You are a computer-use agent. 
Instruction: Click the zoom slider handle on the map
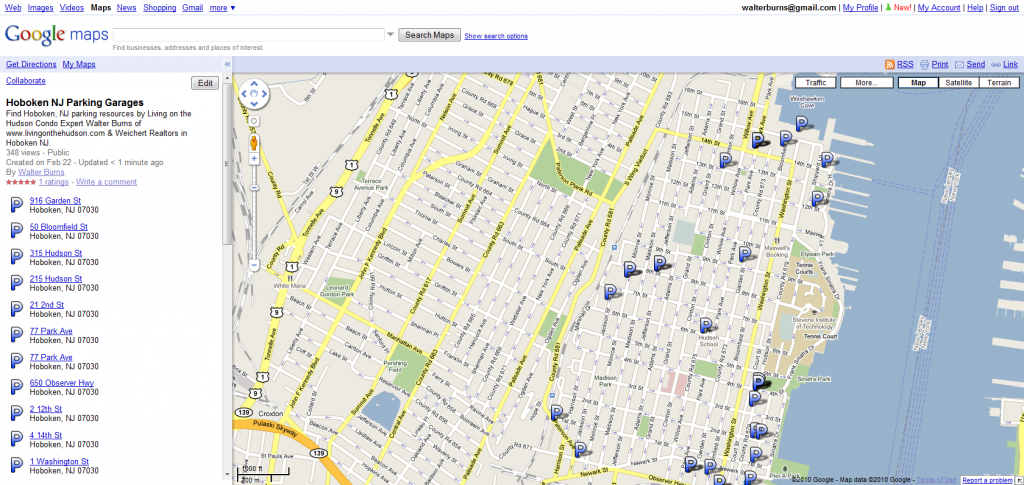(x=254, y=188)
